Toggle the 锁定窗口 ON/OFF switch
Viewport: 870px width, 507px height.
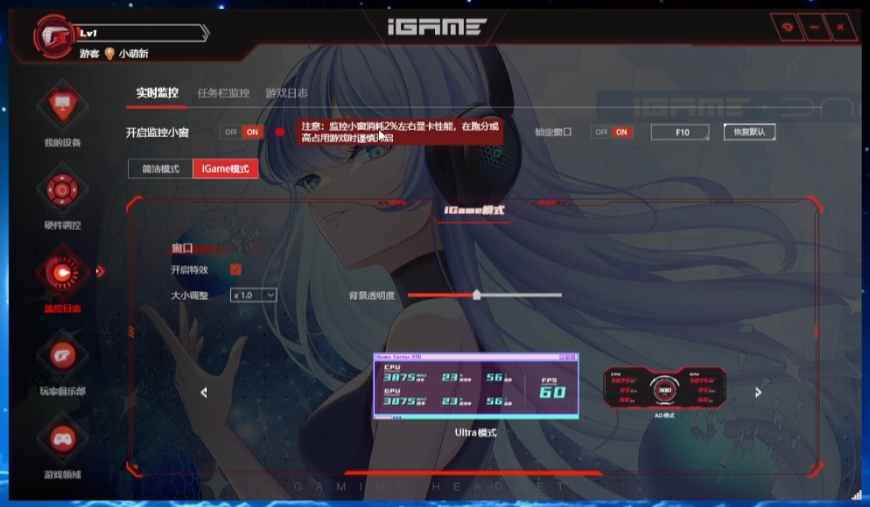[611, 132]
